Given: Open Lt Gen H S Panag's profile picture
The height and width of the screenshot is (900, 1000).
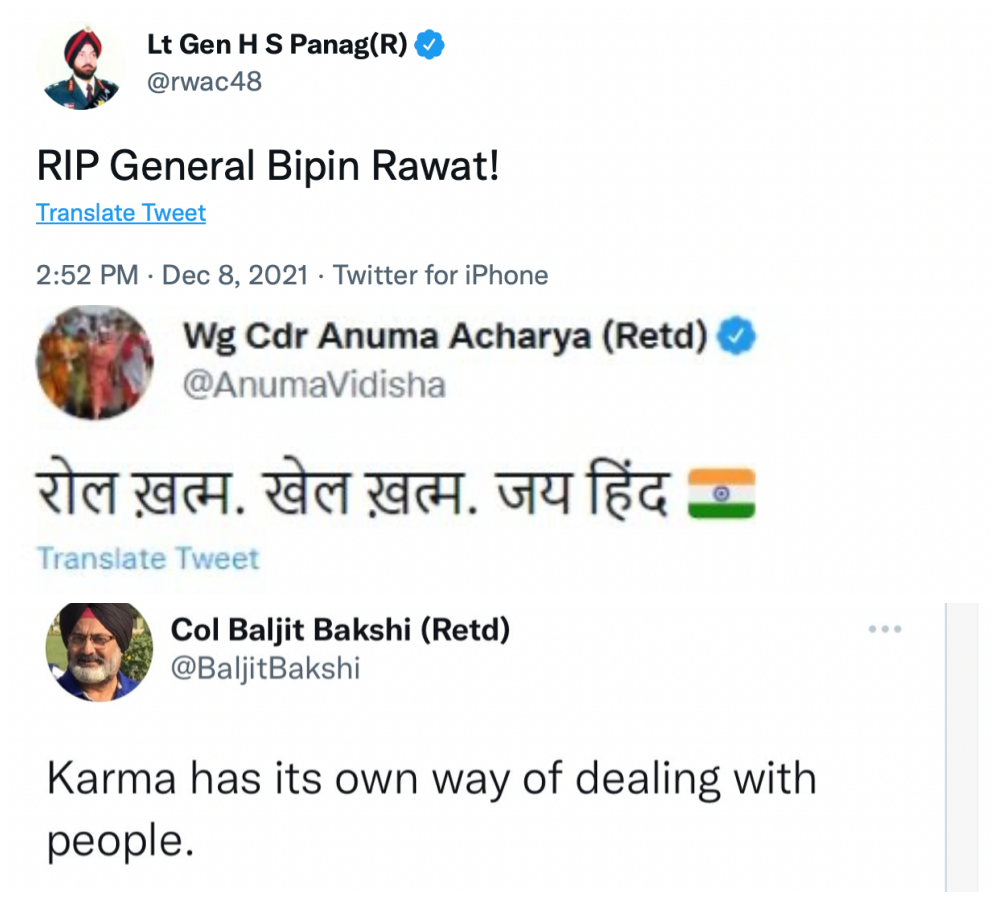Looking at the screenshot, I should 81,67.
